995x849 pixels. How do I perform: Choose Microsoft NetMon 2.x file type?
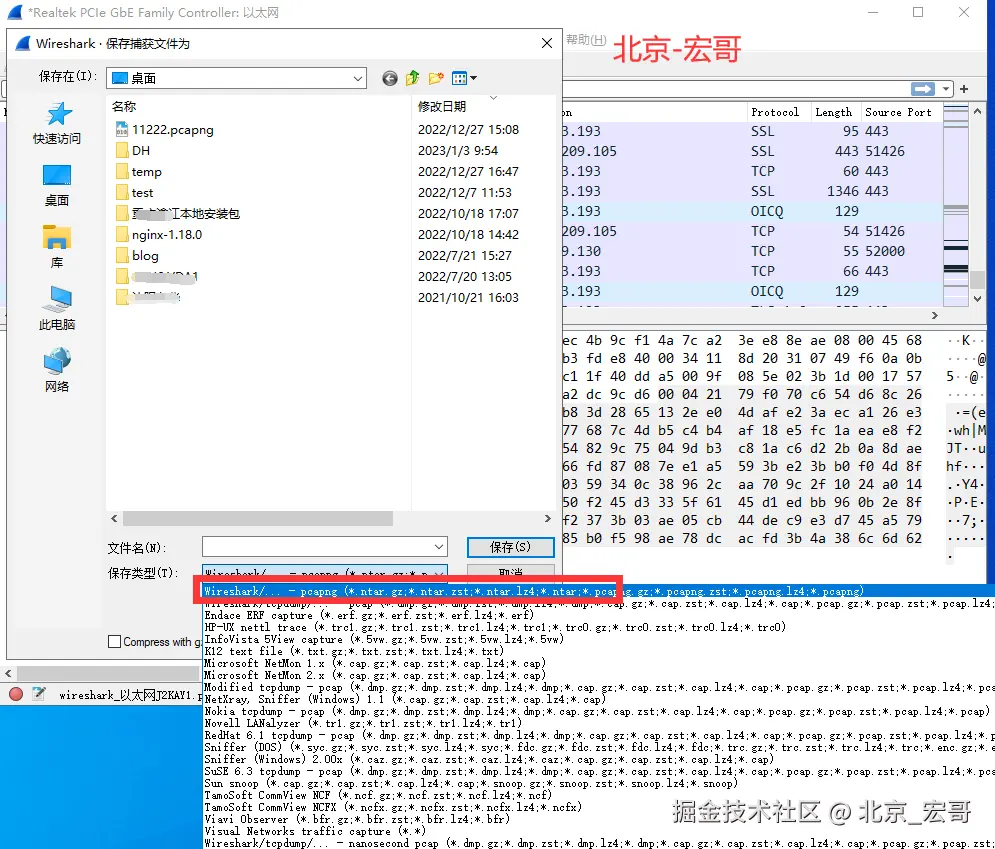(x=374, y=675)
